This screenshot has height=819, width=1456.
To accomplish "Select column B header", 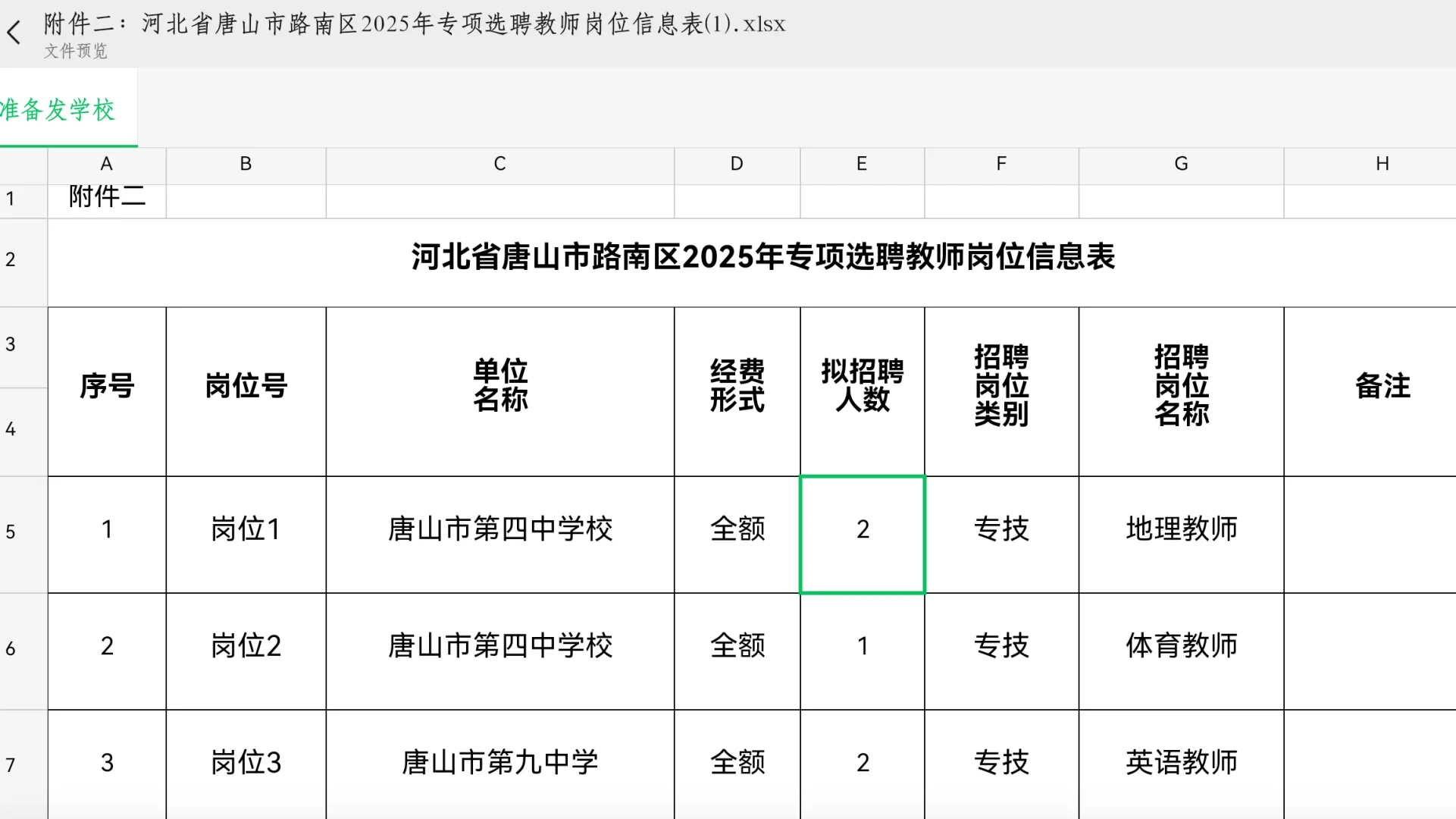I will click(246, 164).
